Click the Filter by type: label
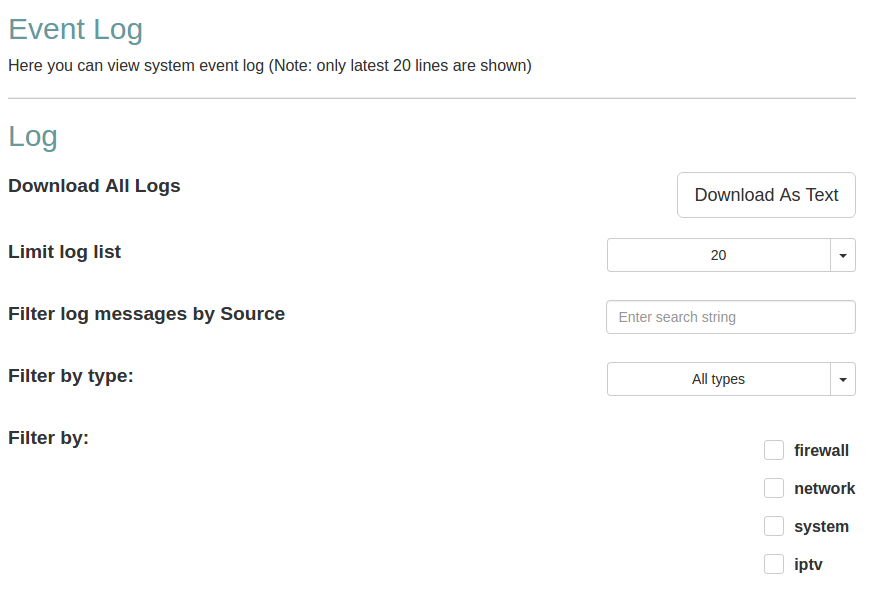The image size is (885, 593). click(x=71, y=376)
